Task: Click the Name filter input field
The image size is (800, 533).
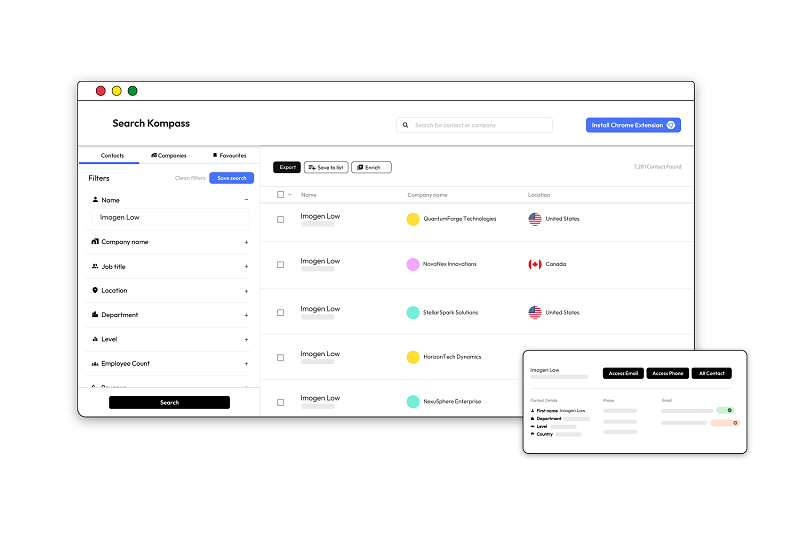Action: (170, 217)
